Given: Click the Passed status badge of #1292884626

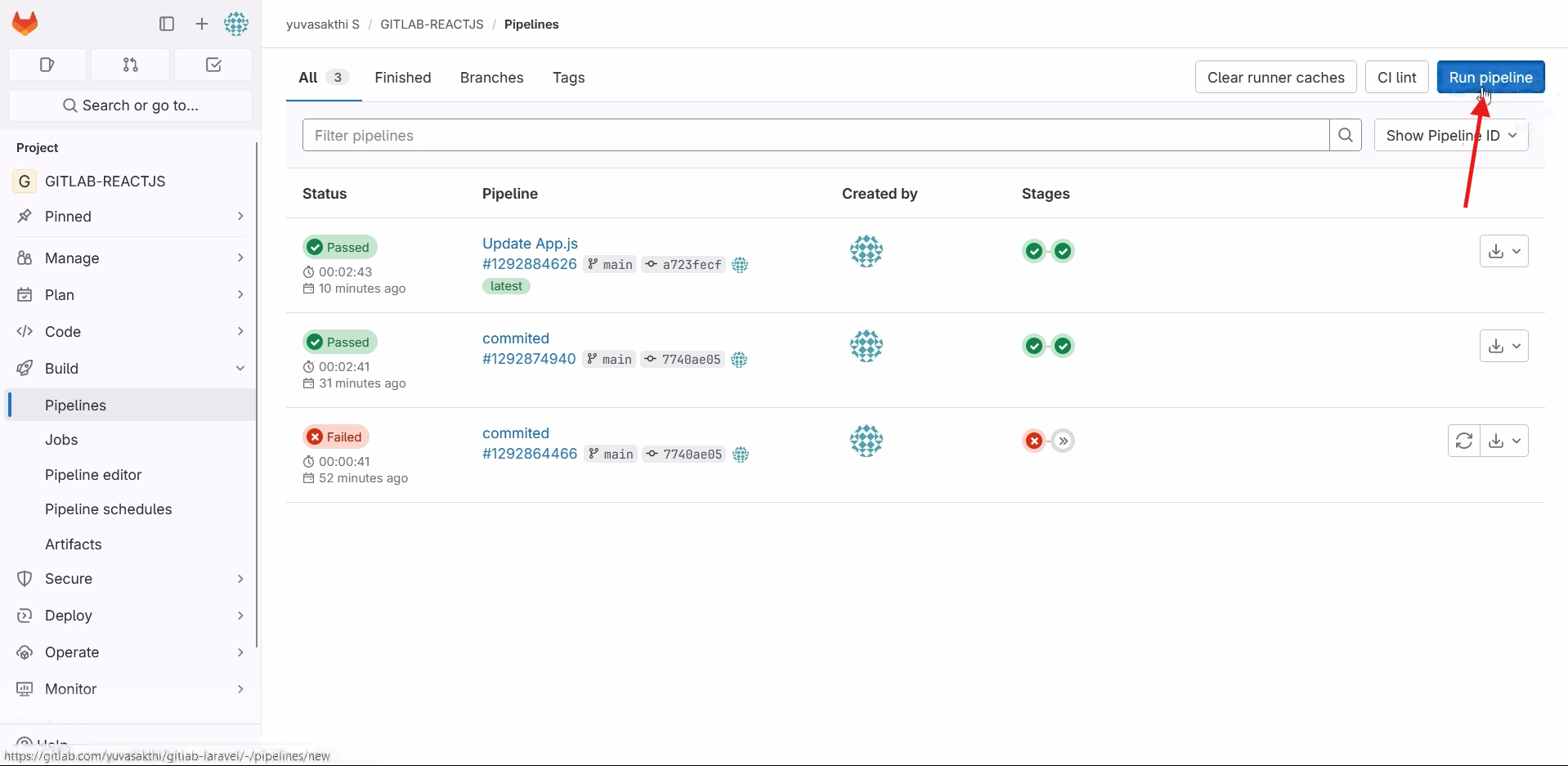Looking at the screenshot, I should click(x=339, y=247).
